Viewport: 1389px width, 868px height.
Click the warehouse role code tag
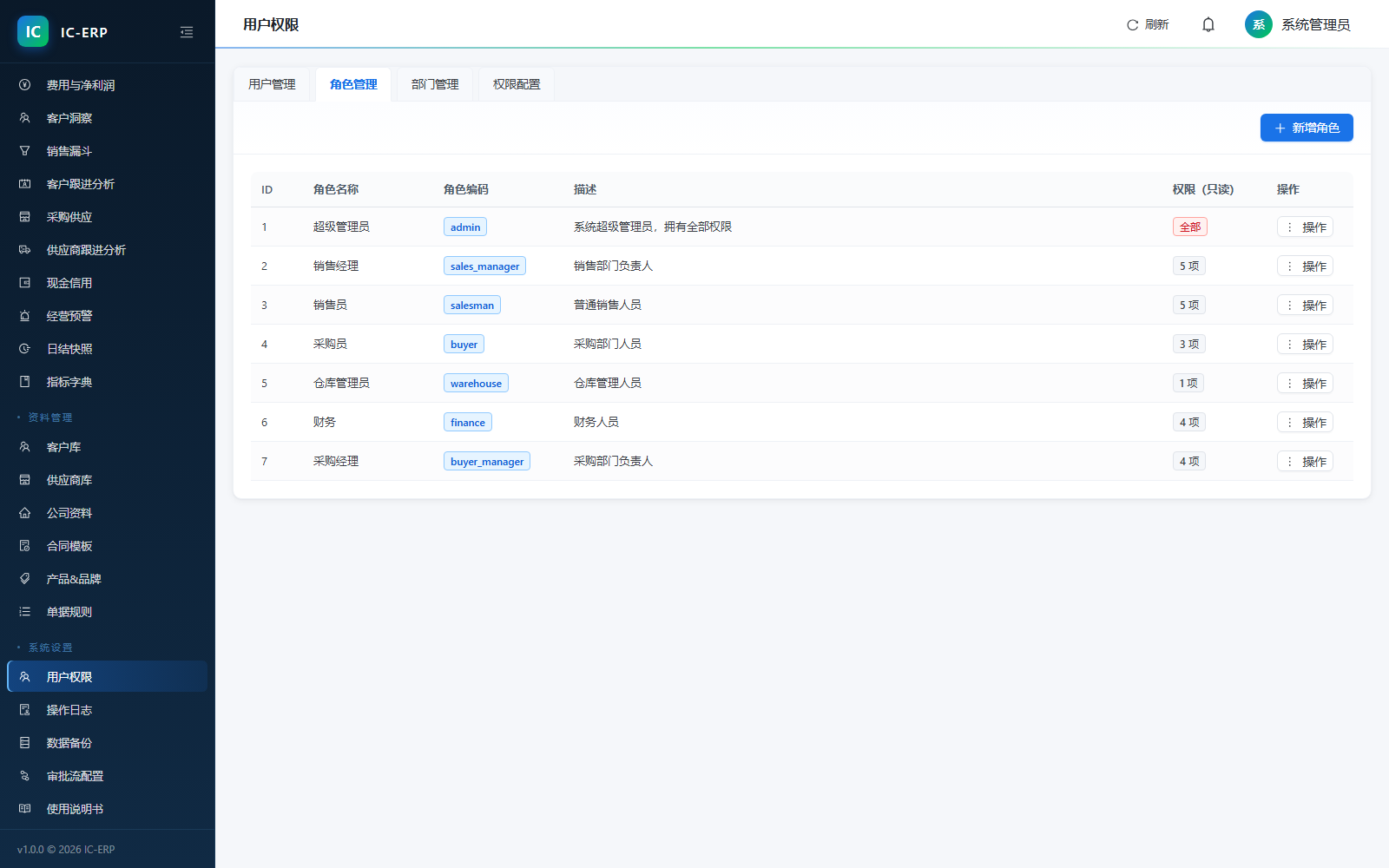(x=476, y=383)
